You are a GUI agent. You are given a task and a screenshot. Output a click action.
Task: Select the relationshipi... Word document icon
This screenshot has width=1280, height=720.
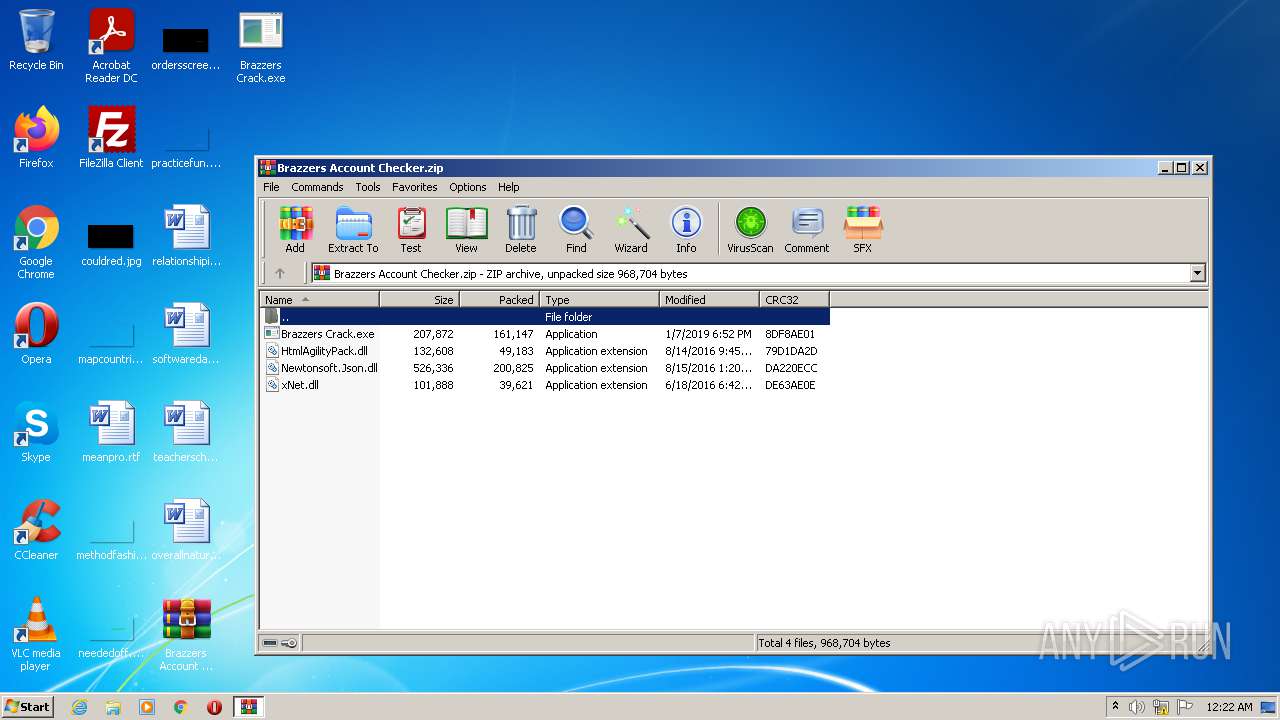tap(186, 236)
